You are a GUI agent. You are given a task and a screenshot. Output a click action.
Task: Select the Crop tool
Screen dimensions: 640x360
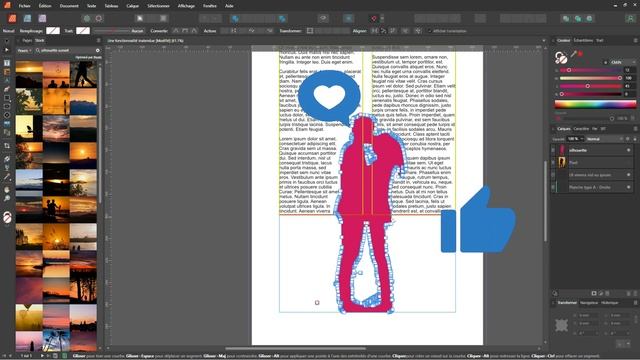coord(7,146)
